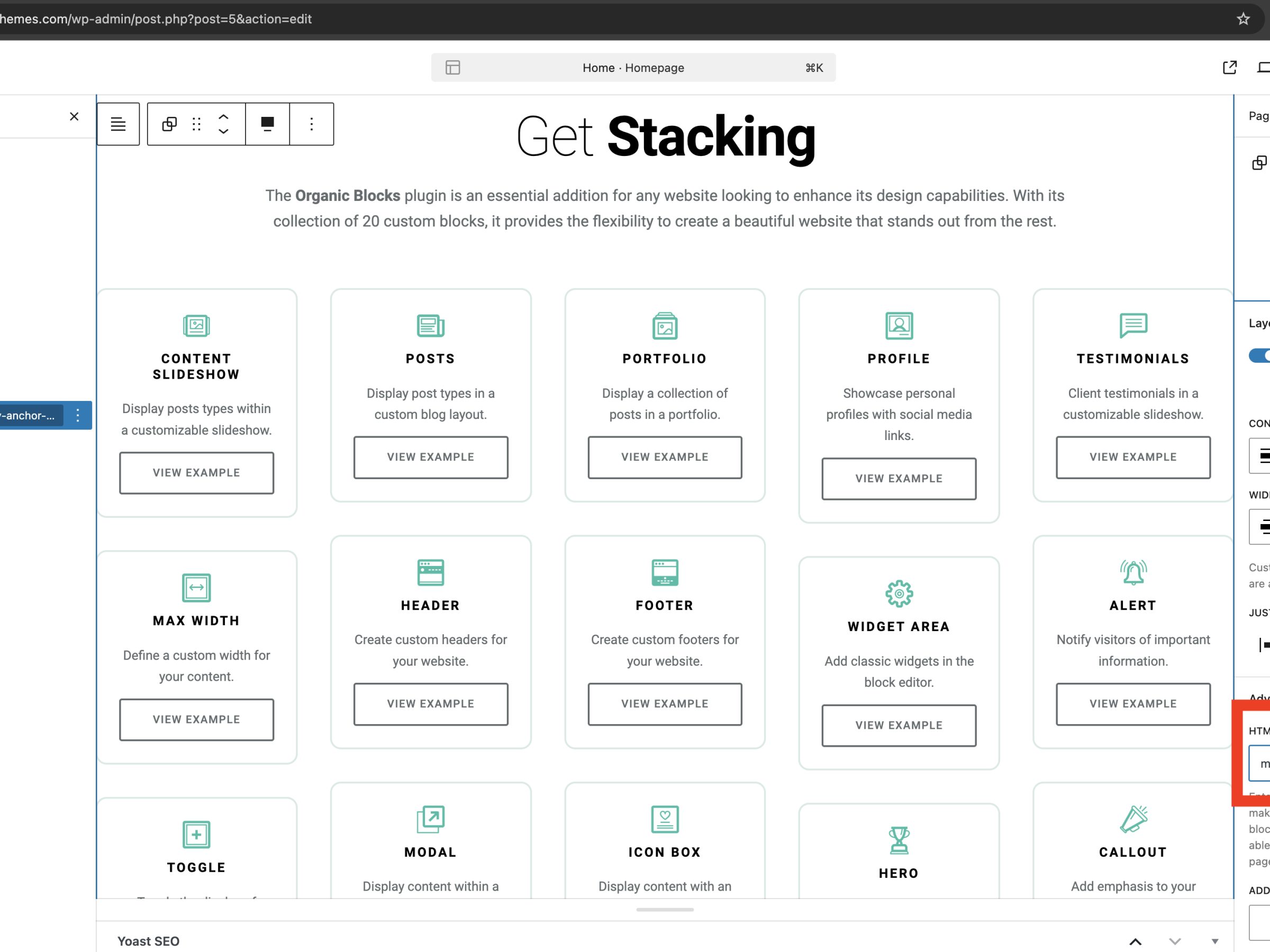
Task: Open block options three-dot menu
Action: pyautogui.click(x=312, y=124)
